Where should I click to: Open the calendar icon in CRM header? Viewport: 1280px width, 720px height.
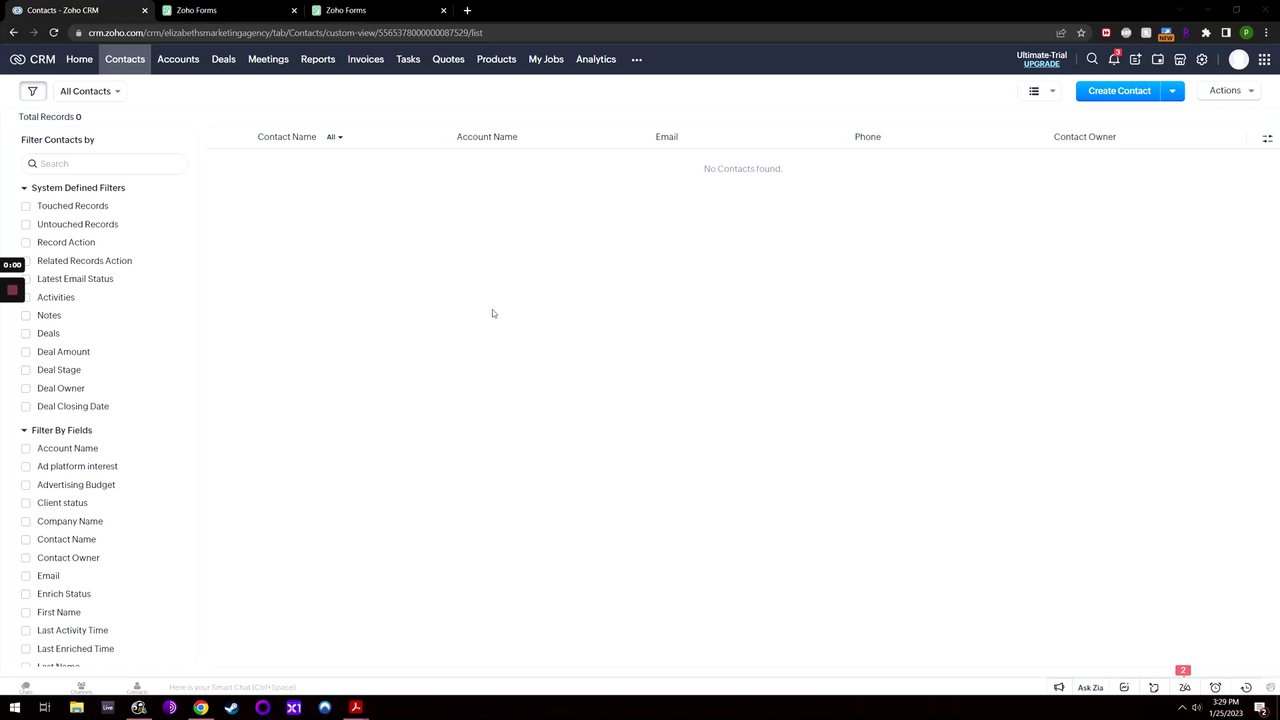click(x=1158, y=59)
